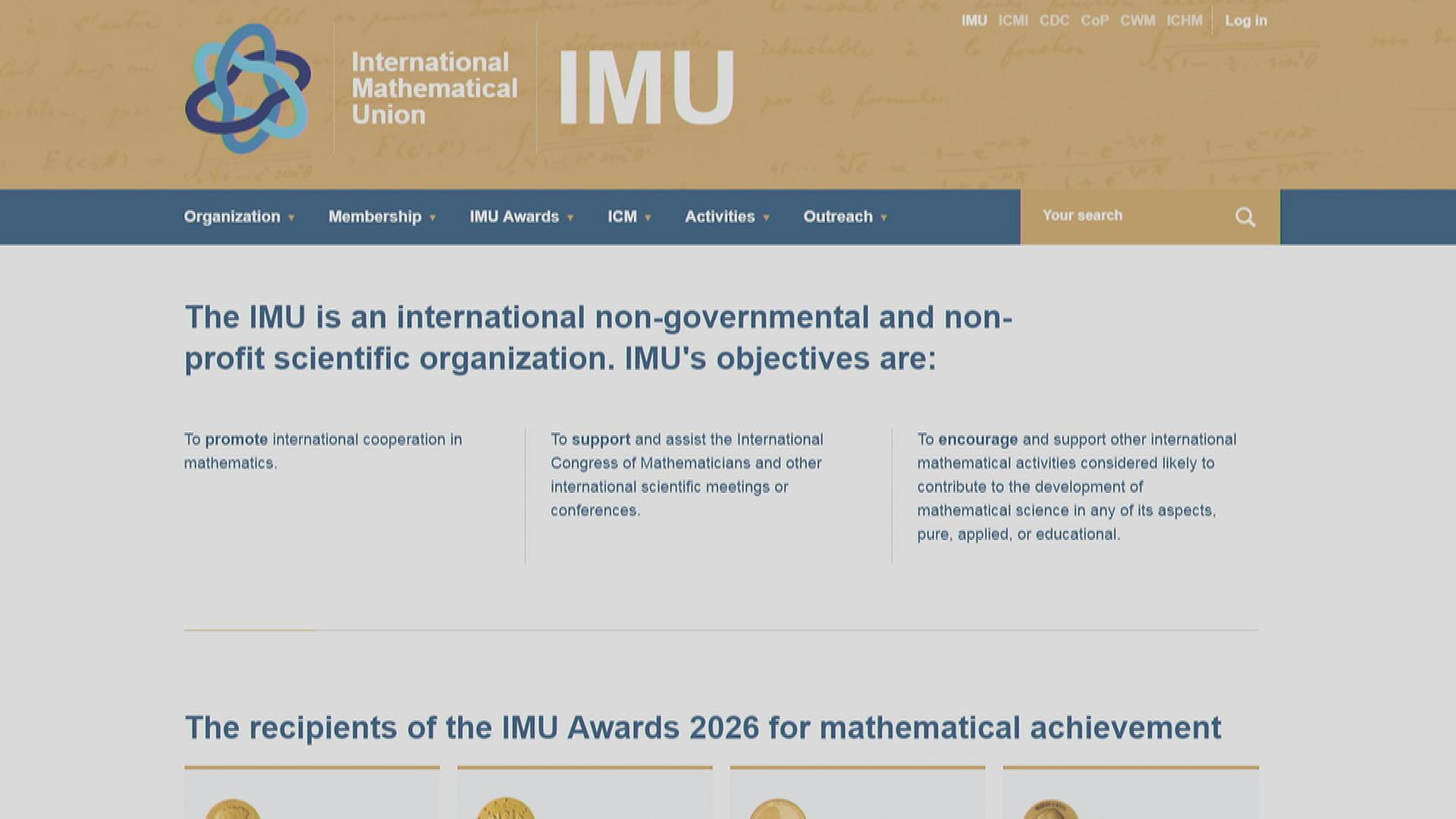Click the 'To support and assist' paragraph

[687, 475]
